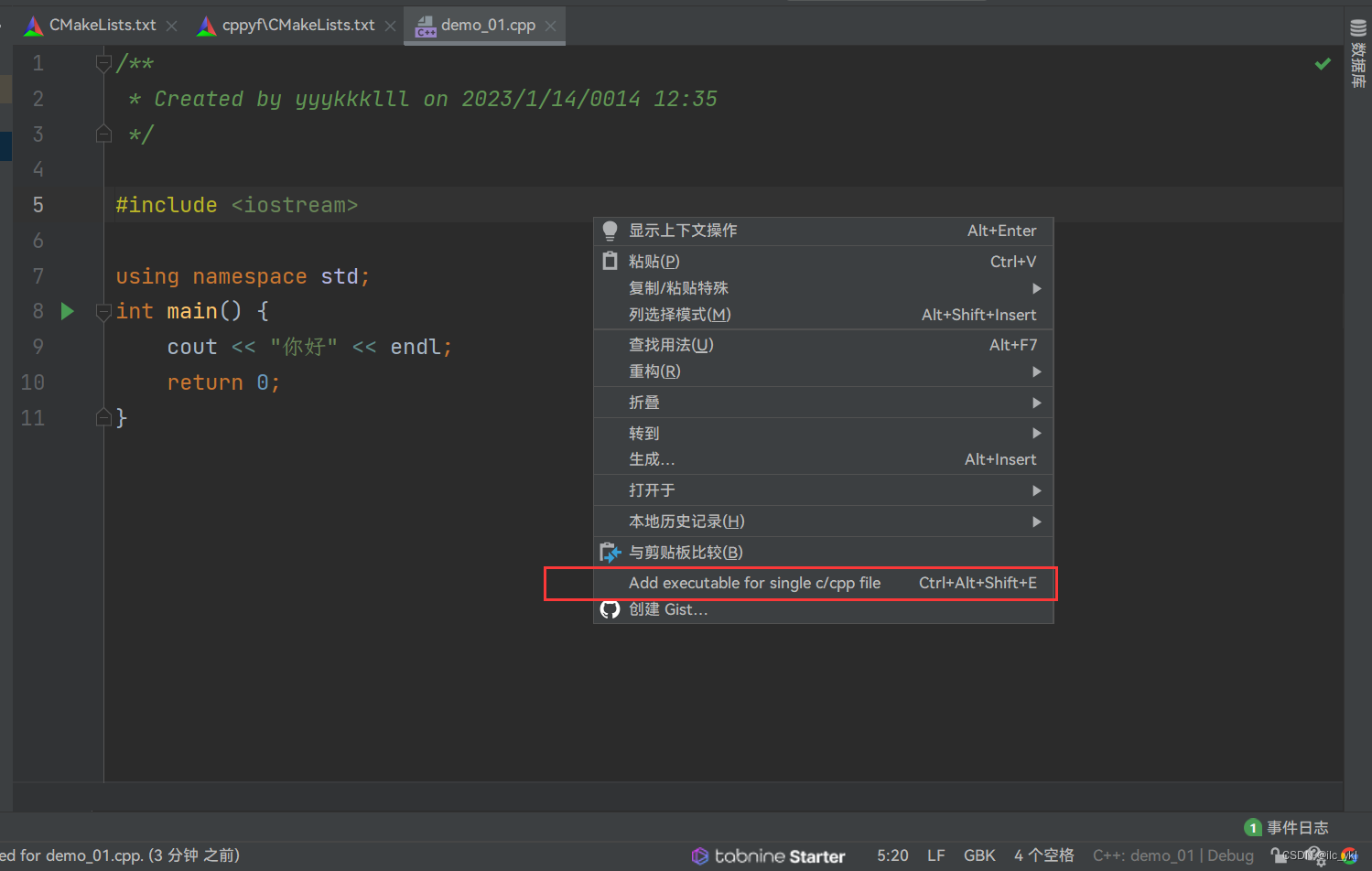Expand the 本地历史记录(H) submenu
Viewport: 1372px width, 871px height.
[1036, 522]
